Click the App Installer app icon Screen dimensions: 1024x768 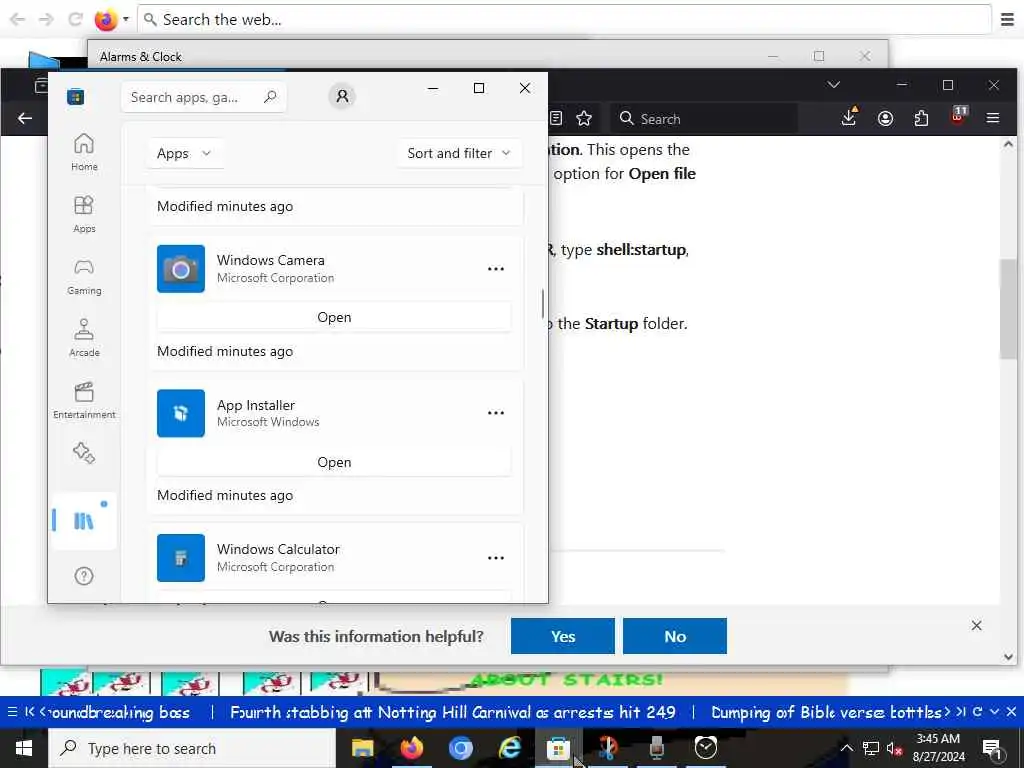(181, 413)
